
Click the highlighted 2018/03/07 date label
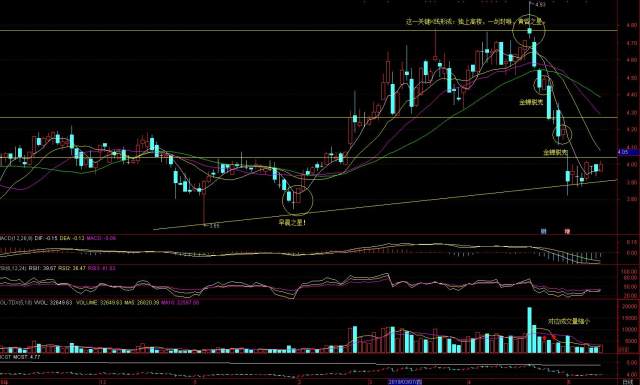tap(405, 382)
